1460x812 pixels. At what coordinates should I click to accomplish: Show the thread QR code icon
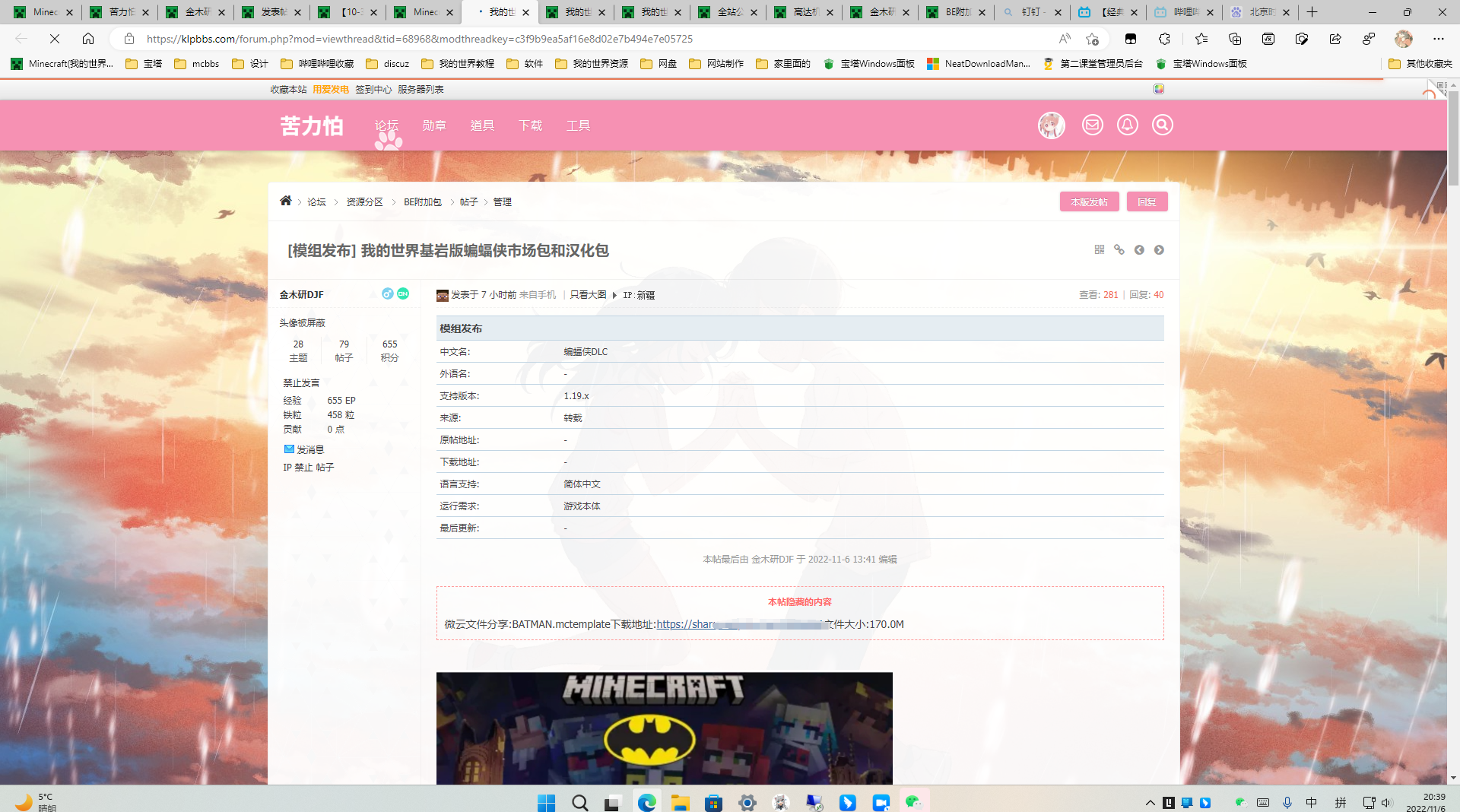click(x=1100, y=249)
